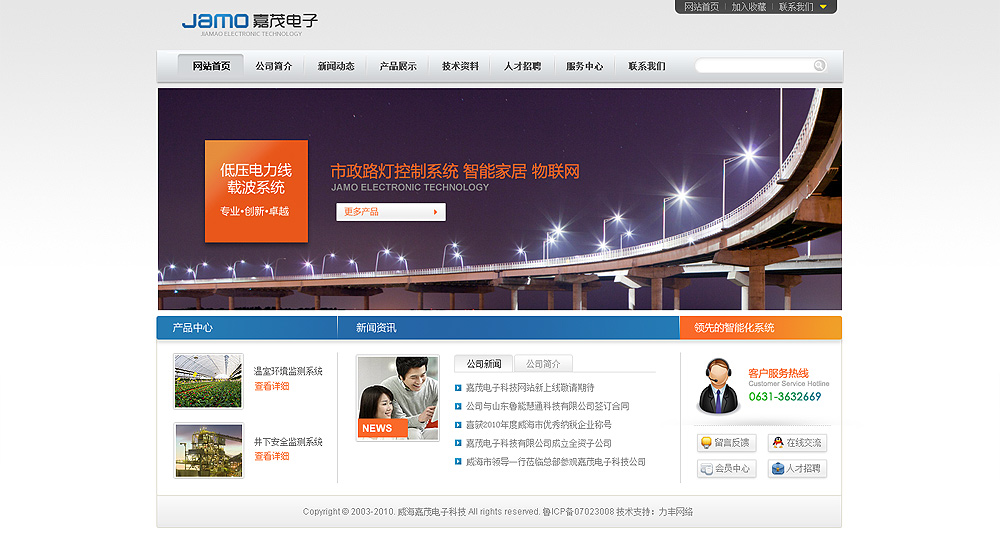Screen dimensions: 1000x538
Task: Go to 服务中心 navigation item
Action: point(584,66)
